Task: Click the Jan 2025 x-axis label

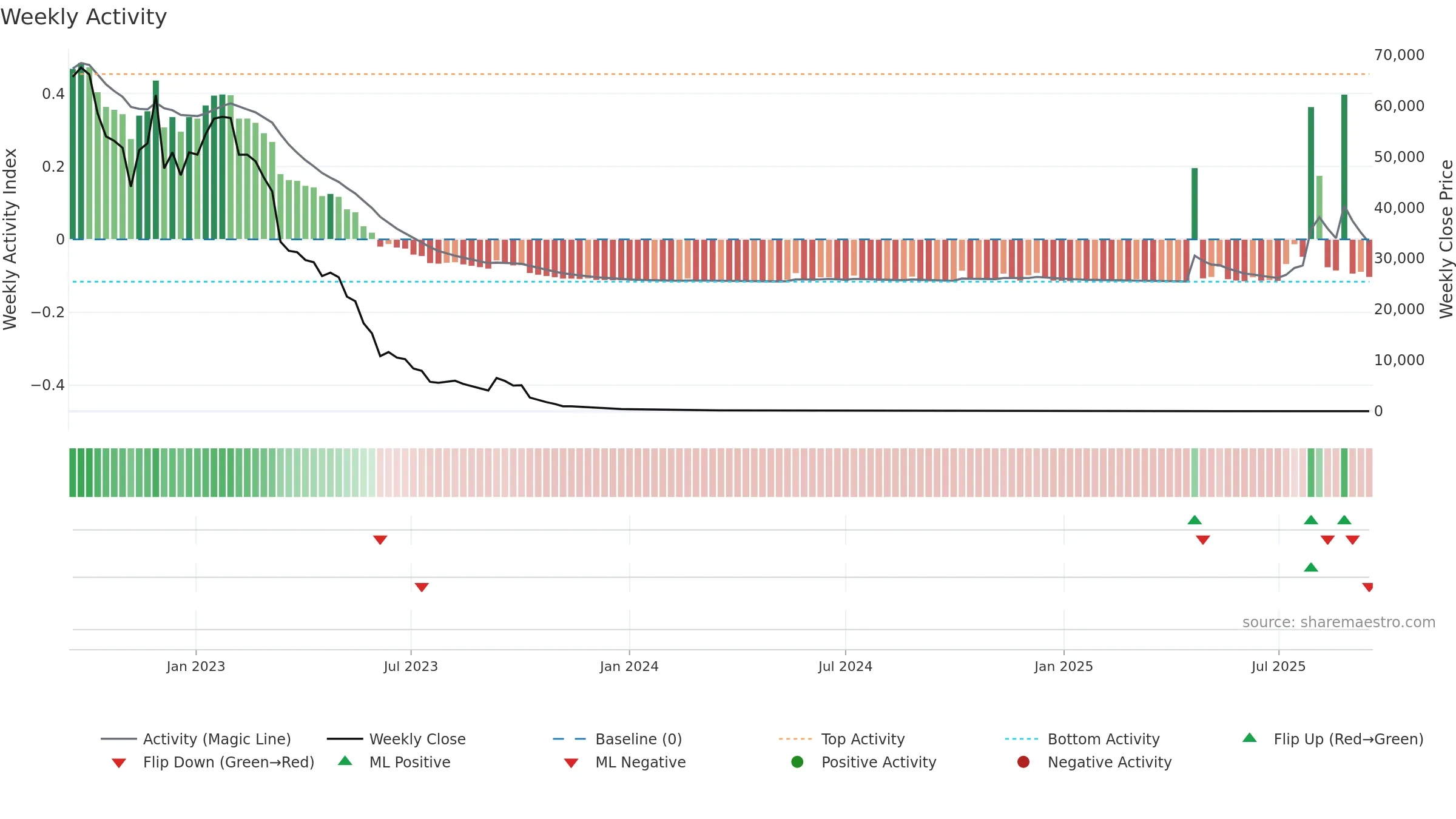Action: coord(1063,666)
